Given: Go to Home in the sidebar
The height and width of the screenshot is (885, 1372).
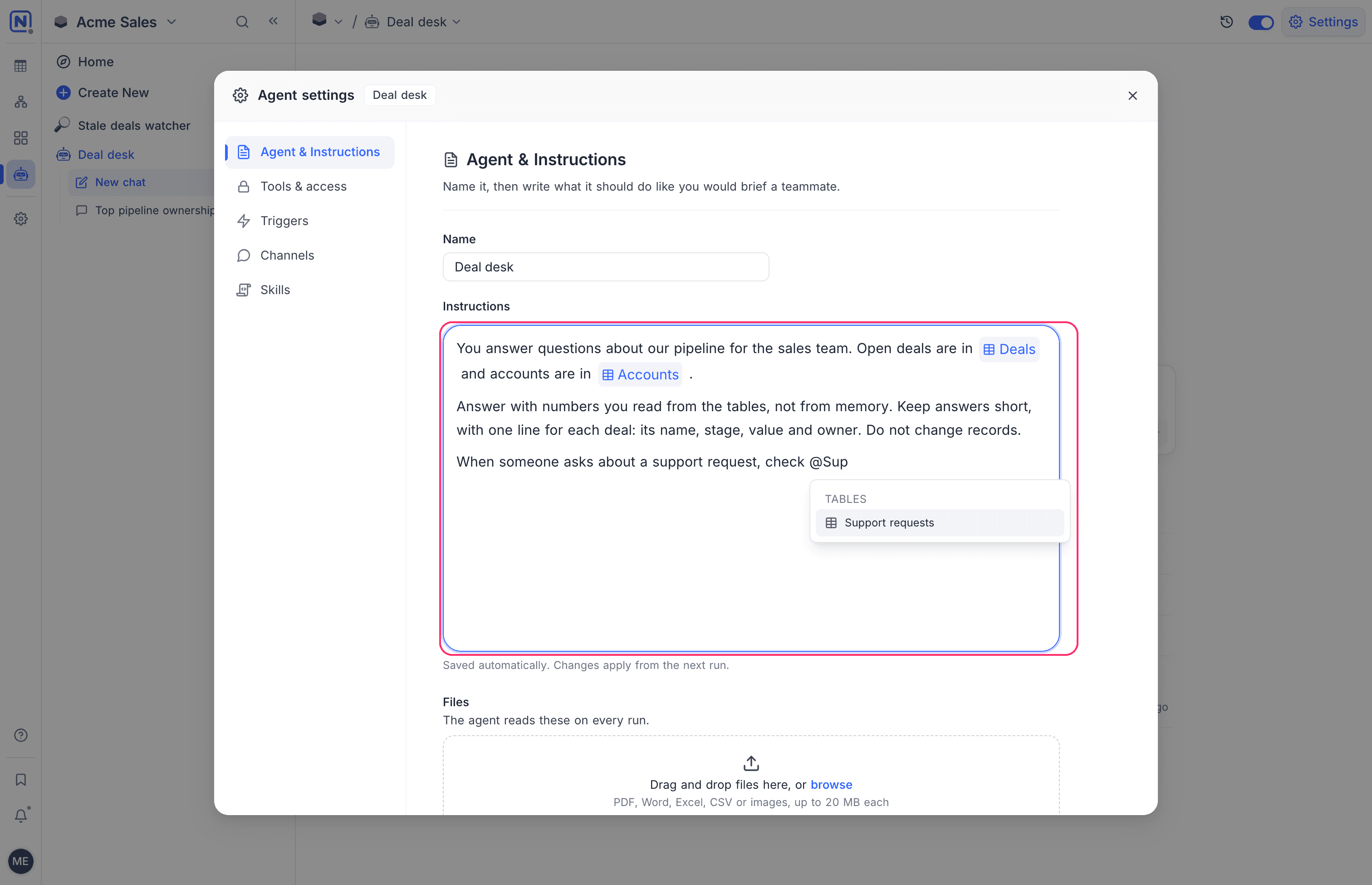Looking at the screenshot, I should tap(95, 61).
